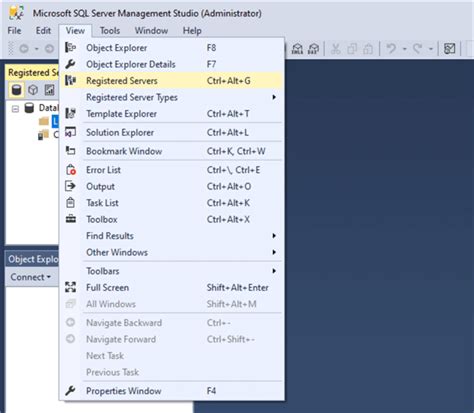Click the Copy toolbar icon
474x413 pixels.
[352, 49]
